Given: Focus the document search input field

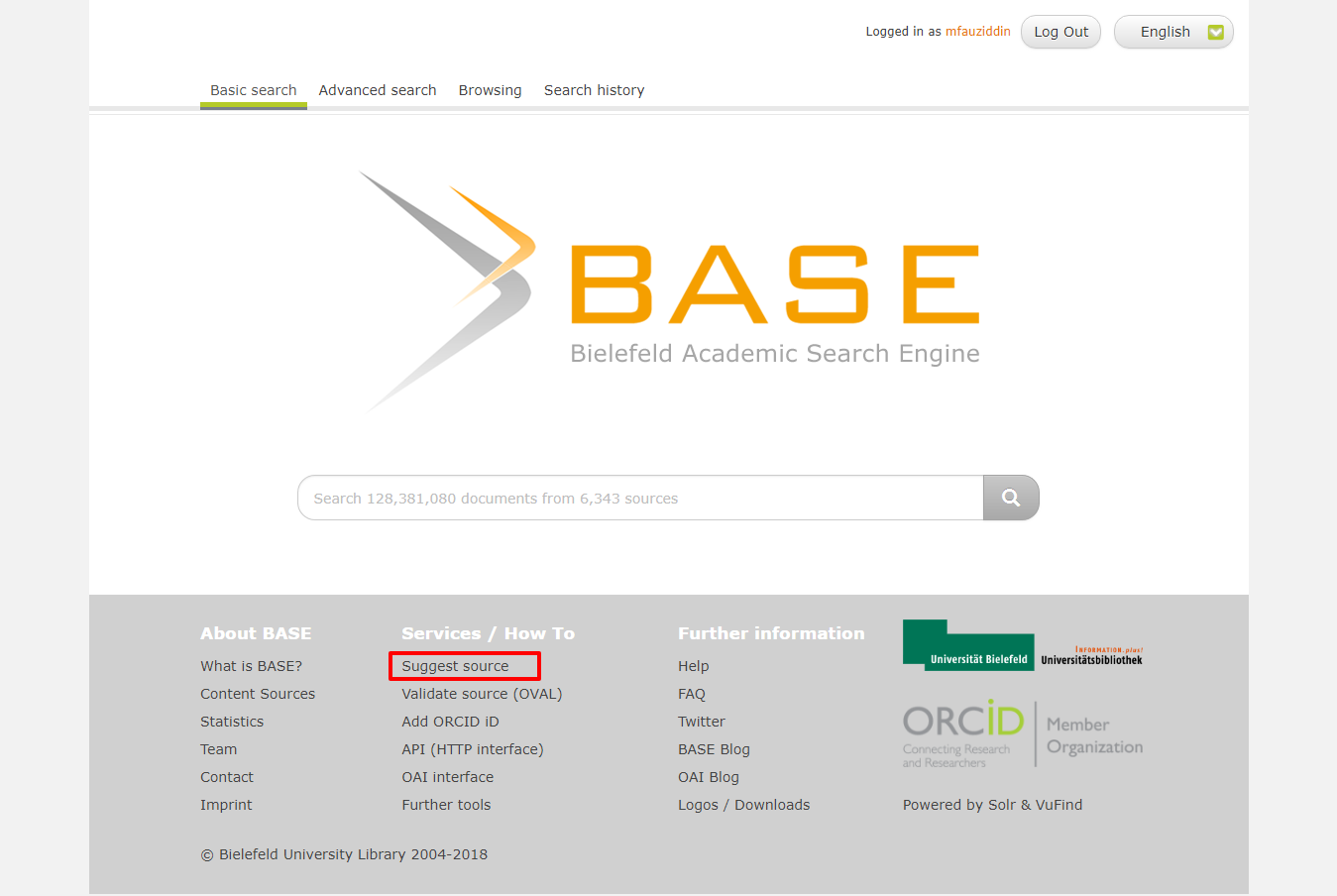Looking at the screenshot, I should (640, 498).
